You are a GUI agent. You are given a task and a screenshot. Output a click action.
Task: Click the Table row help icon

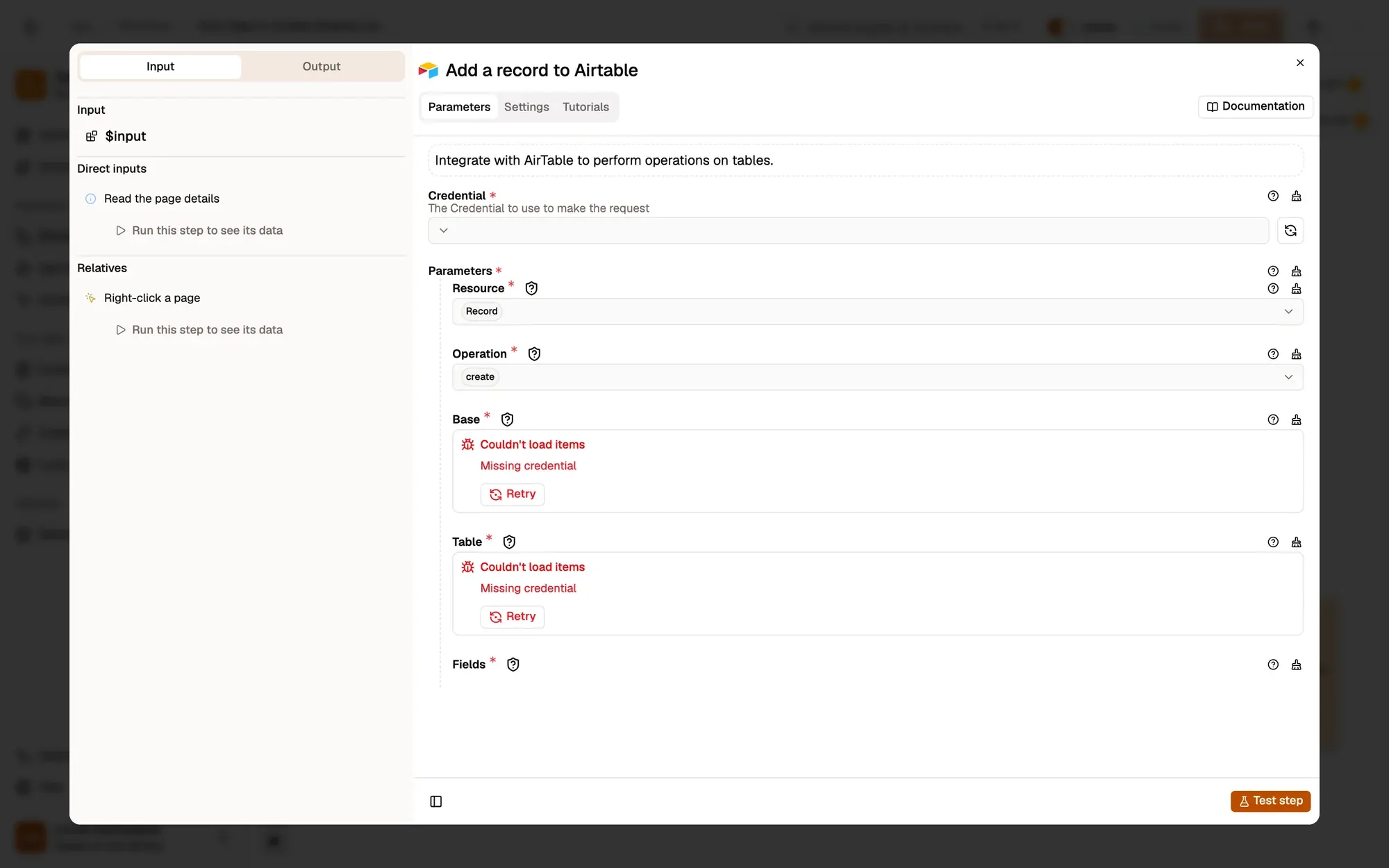[x=1273, y=542]
